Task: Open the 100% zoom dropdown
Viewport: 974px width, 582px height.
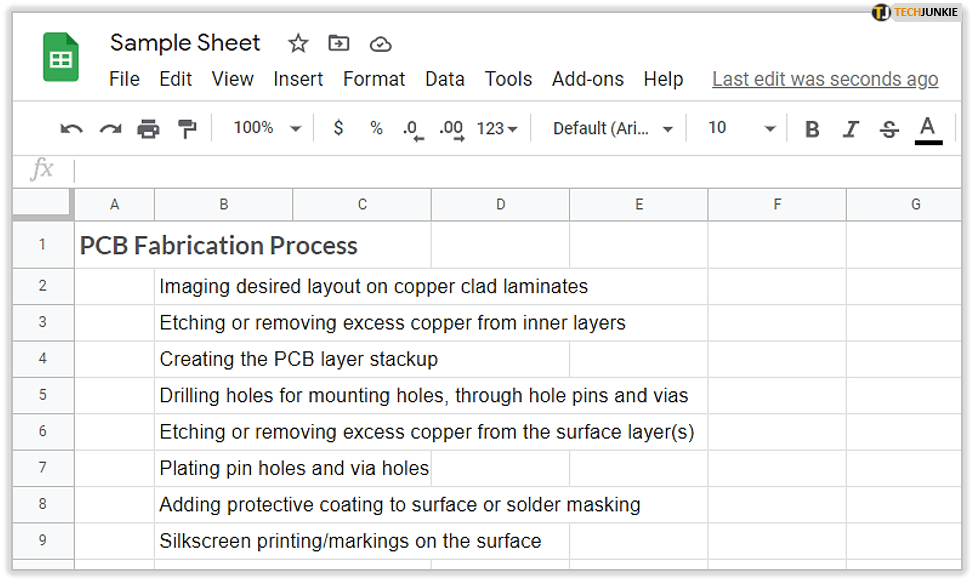Action: pos(267,128)
